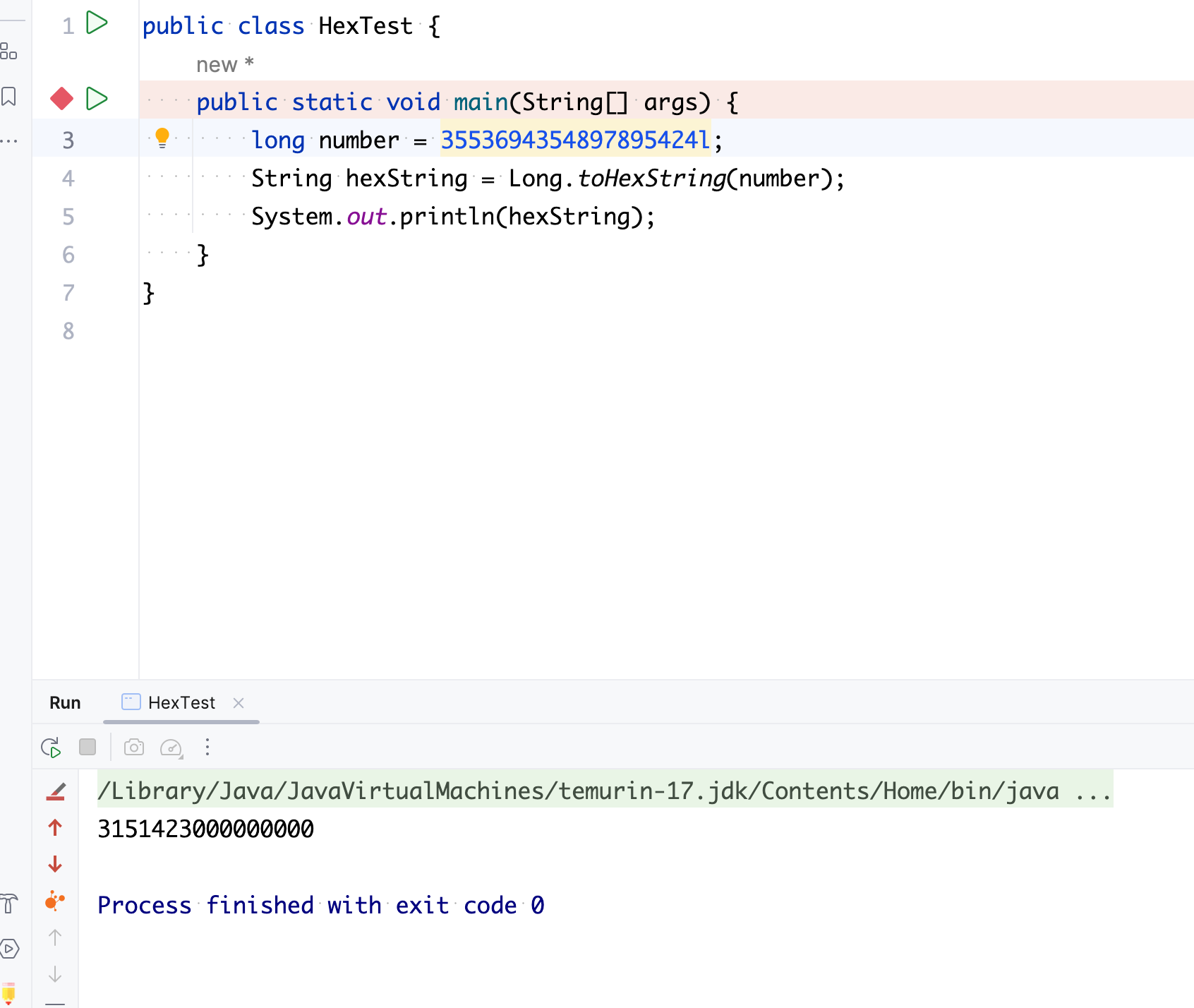
Task: Click the yellow highlighter icon at bottom left
Action: pyautogui.click(x=8, y=994)
